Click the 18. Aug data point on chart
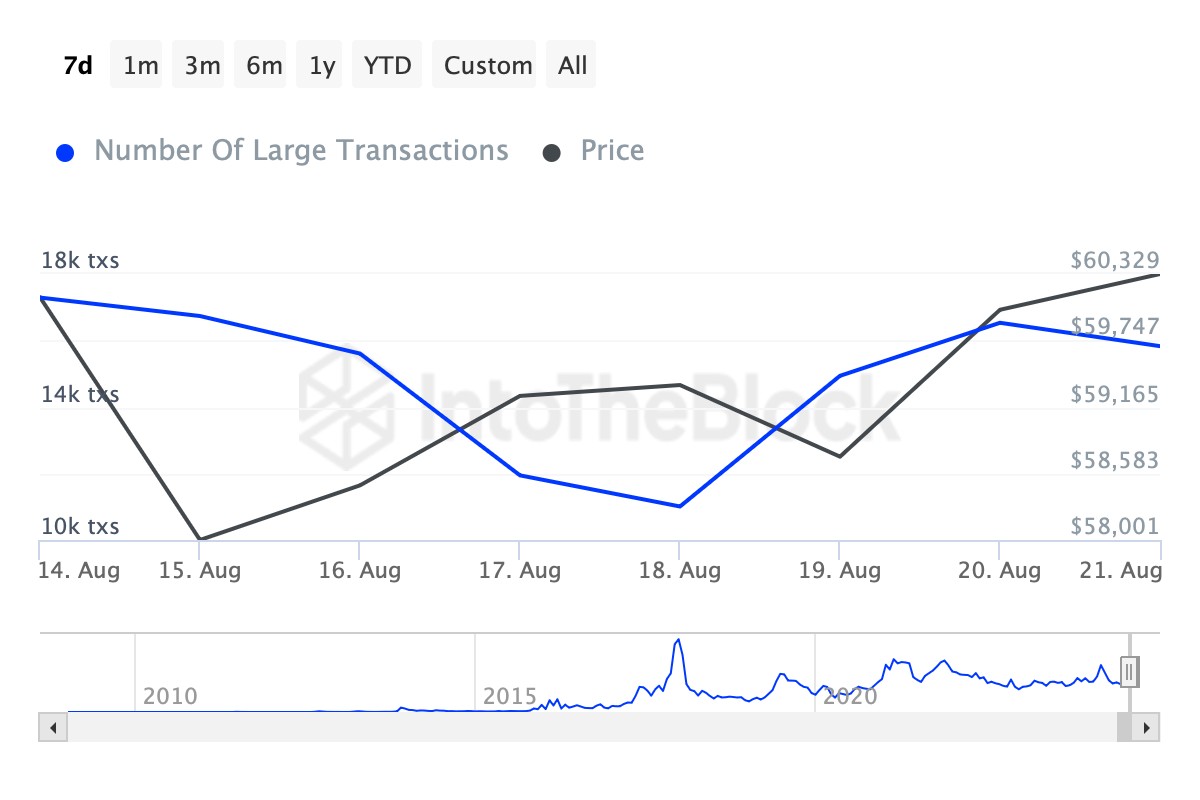The height and width of the screenshot is (800, 1200). pyautogui.click(x=680, y=506)
